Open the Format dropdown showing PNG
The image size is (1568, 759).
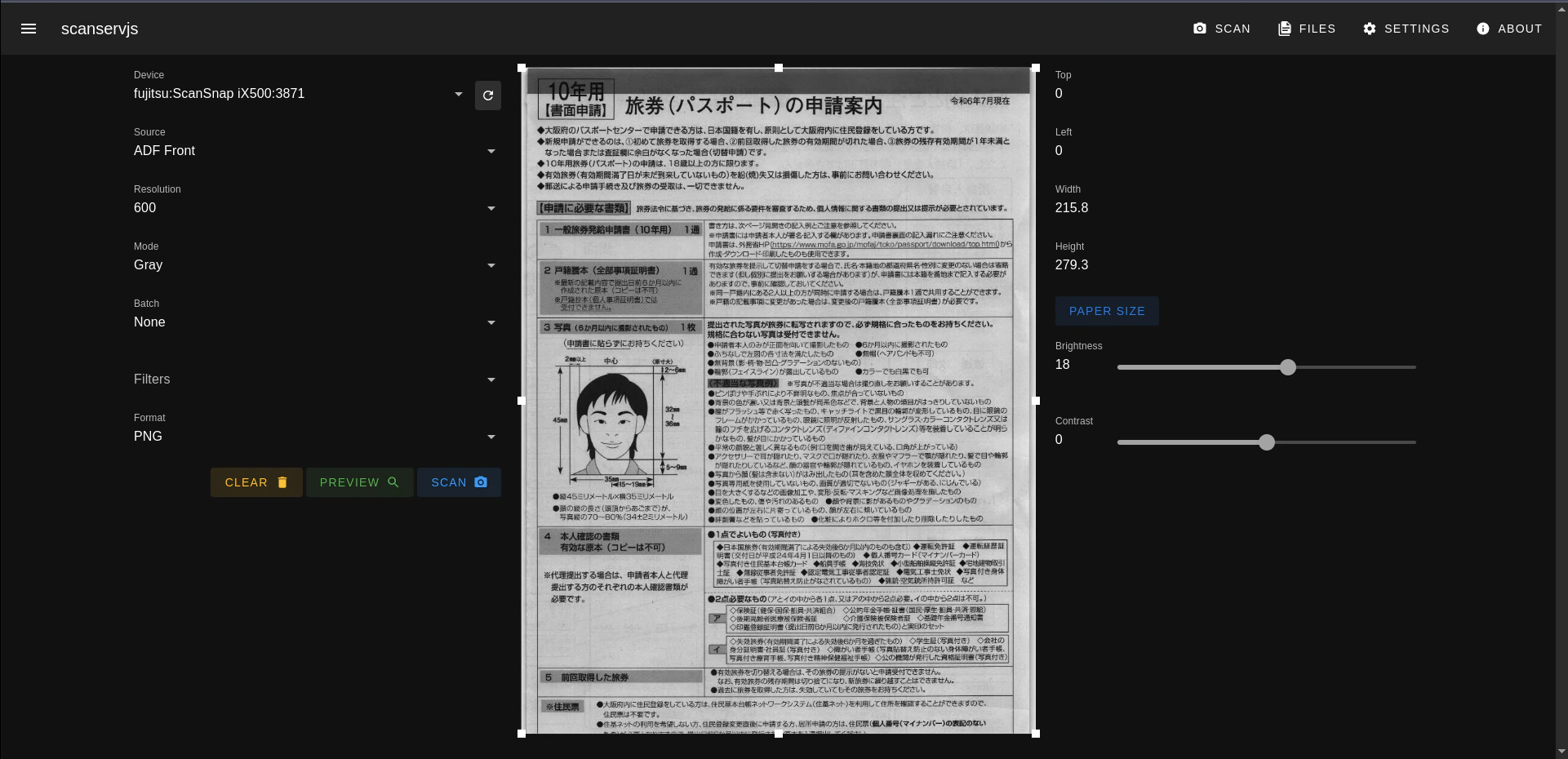coord(491,437)
